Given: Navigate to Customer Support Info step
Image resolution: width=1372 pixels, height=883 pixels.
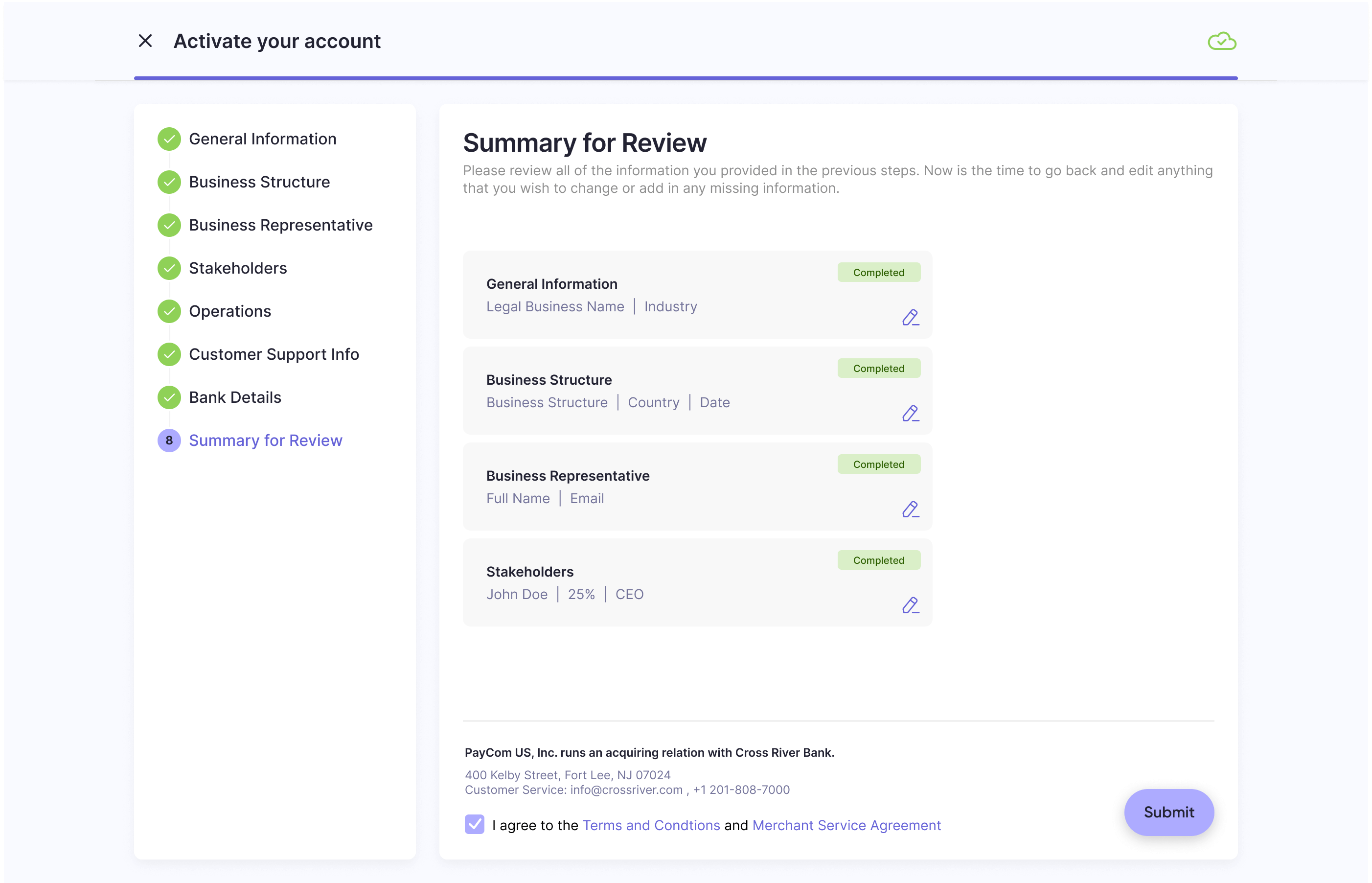Looking at the screenshot, I should point(274,354).
